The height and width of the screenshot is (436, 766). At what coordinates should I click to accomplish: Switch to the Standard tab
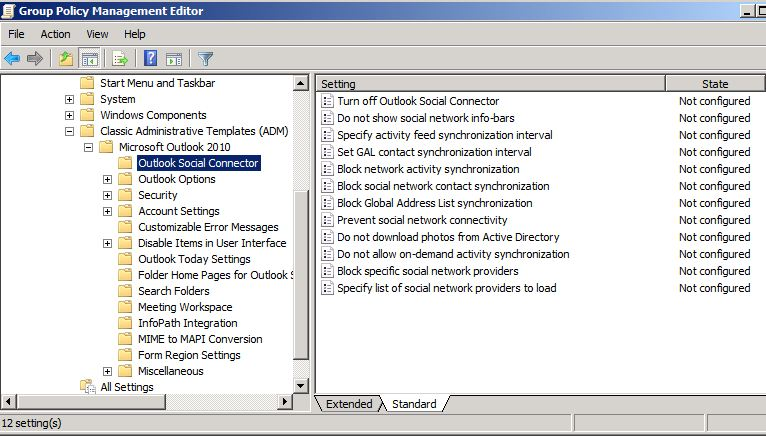(x=414, y=404)
